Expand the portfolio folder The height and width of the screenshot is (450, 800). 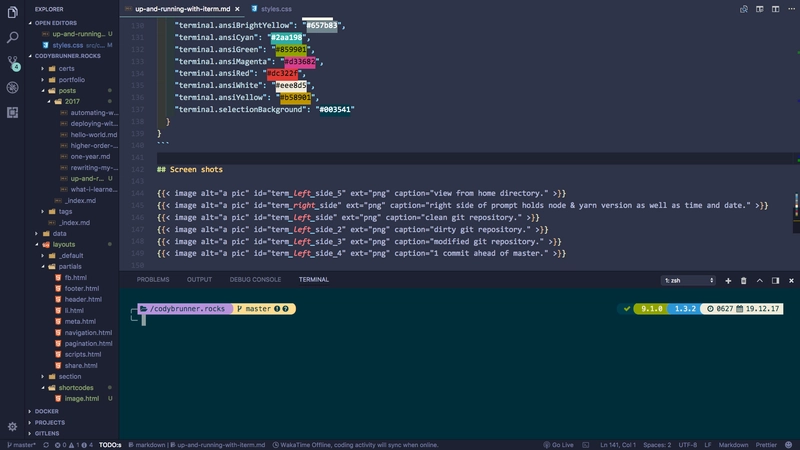pyautogui.click(x=71, y=80)
